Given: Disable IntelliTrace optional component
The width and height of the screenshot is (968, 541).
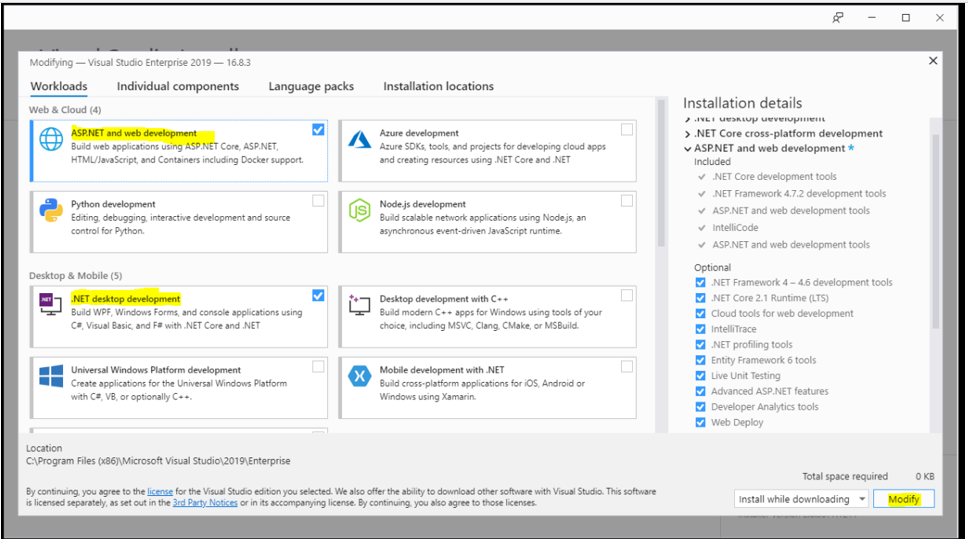Looking at the screenshot, I should tap(700, 329).
